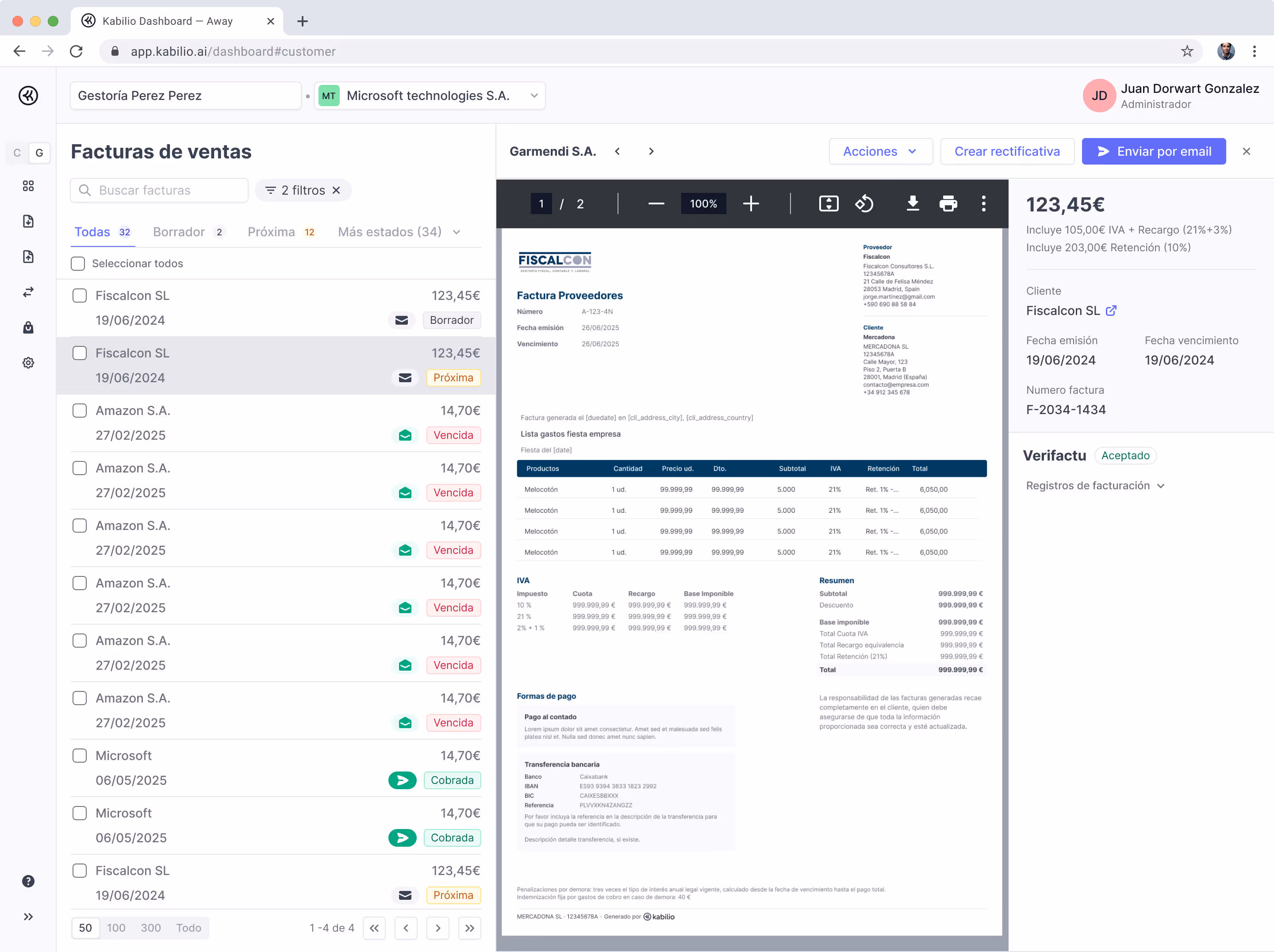Switch to the C mode toggle
The width and height of the screenshot is (1274, 952).
pyautogui.click(x=17, y=153)
